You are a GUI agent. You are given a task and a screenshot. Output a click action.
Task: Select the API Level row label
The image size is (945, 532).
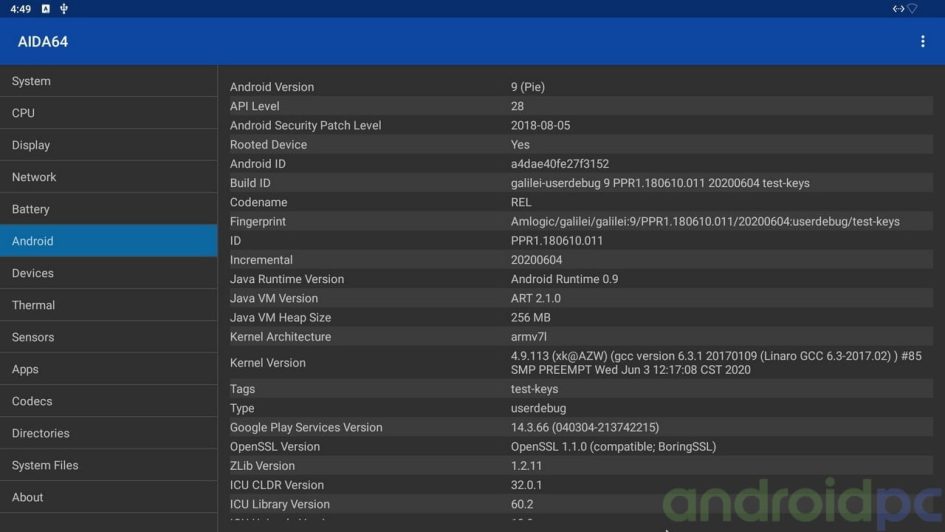[254, 106]
